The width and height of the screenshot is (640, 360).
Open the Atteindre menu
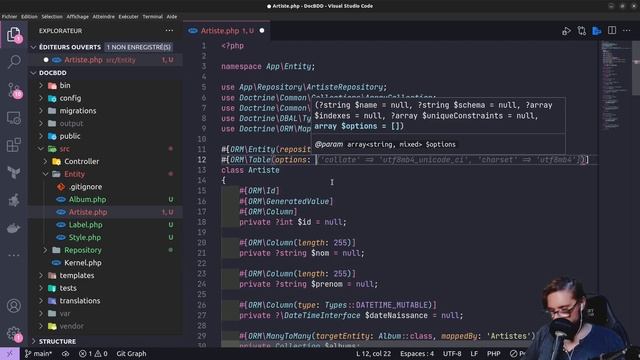[104, 17]
